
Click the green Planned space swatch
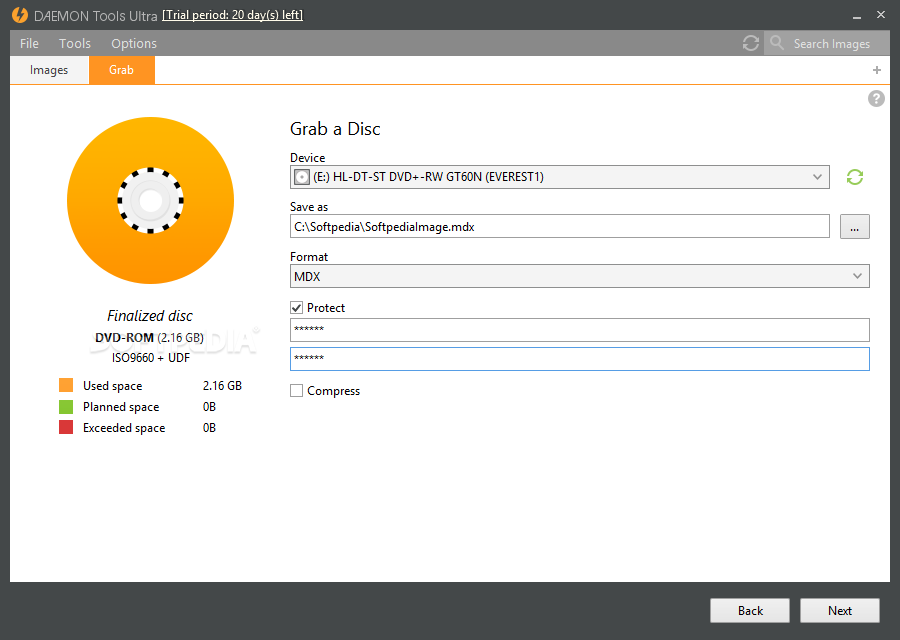(66, 407)
